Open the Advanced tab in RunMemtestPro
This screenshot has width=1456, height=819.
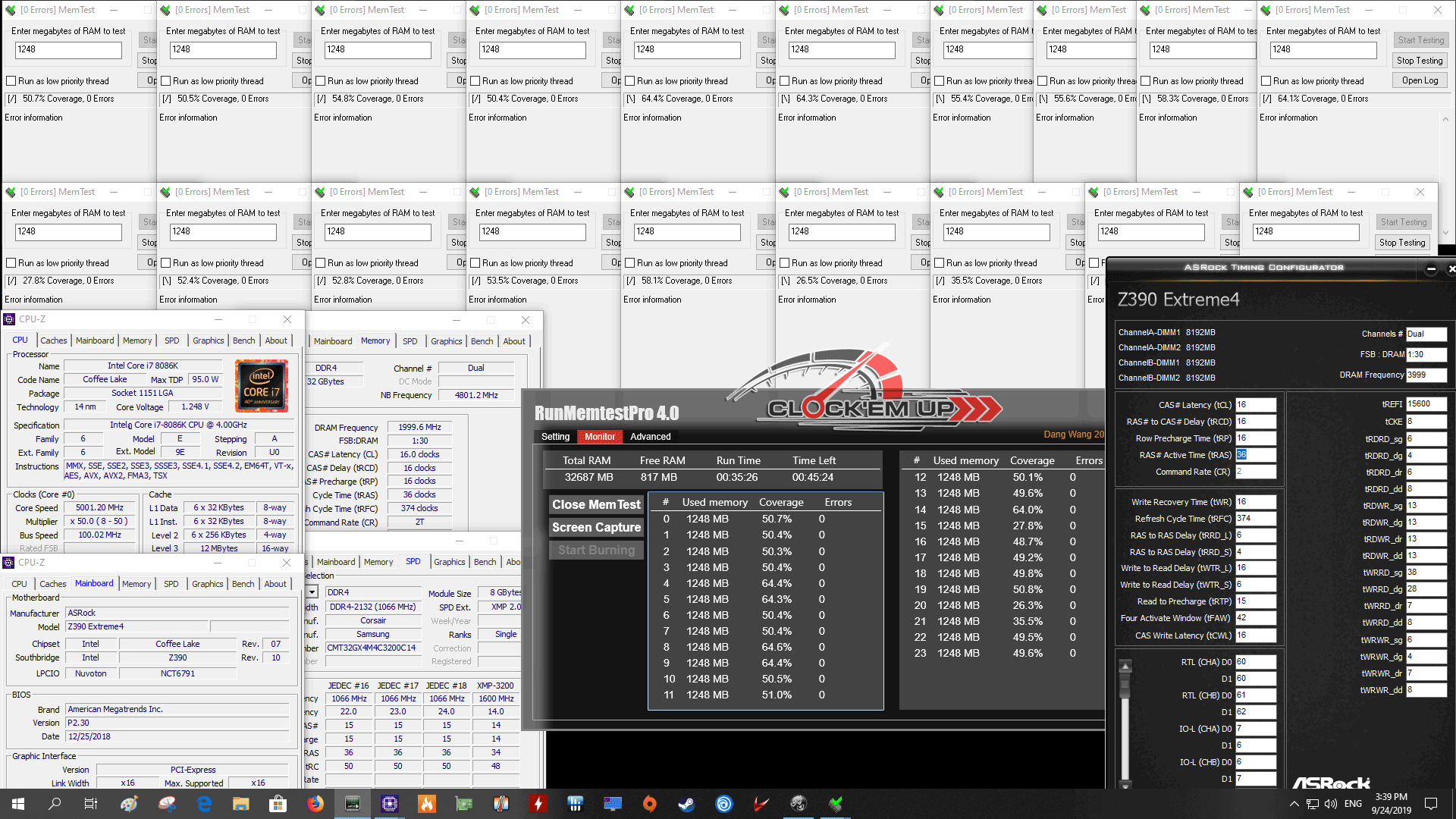(x=650, y=437)
